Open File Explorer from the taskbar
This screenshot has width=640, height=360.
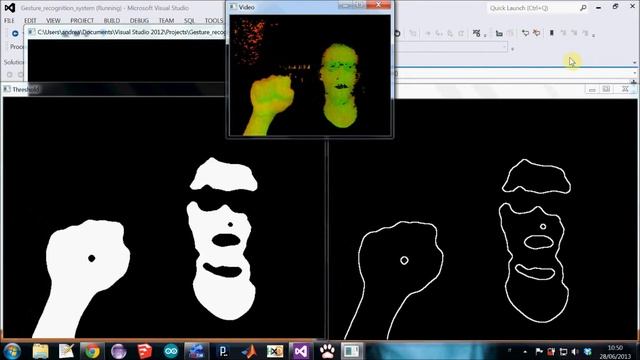[x=40, y=351]
